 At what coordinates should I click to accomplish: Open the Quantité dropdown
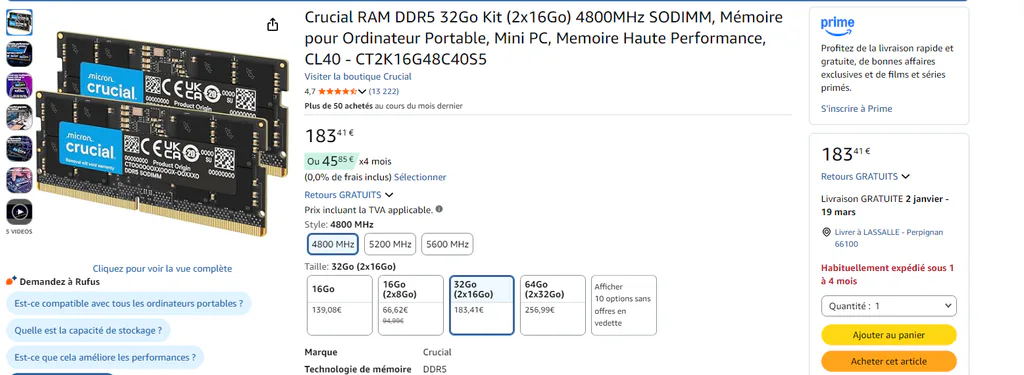point(889,306)
